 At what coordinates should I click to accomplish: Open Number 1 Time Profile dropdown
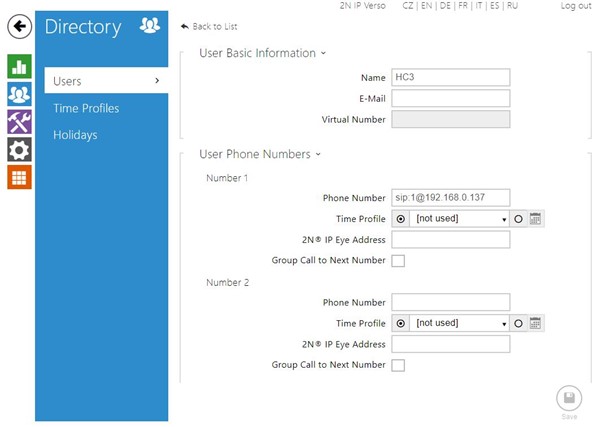tap(460, 218)
